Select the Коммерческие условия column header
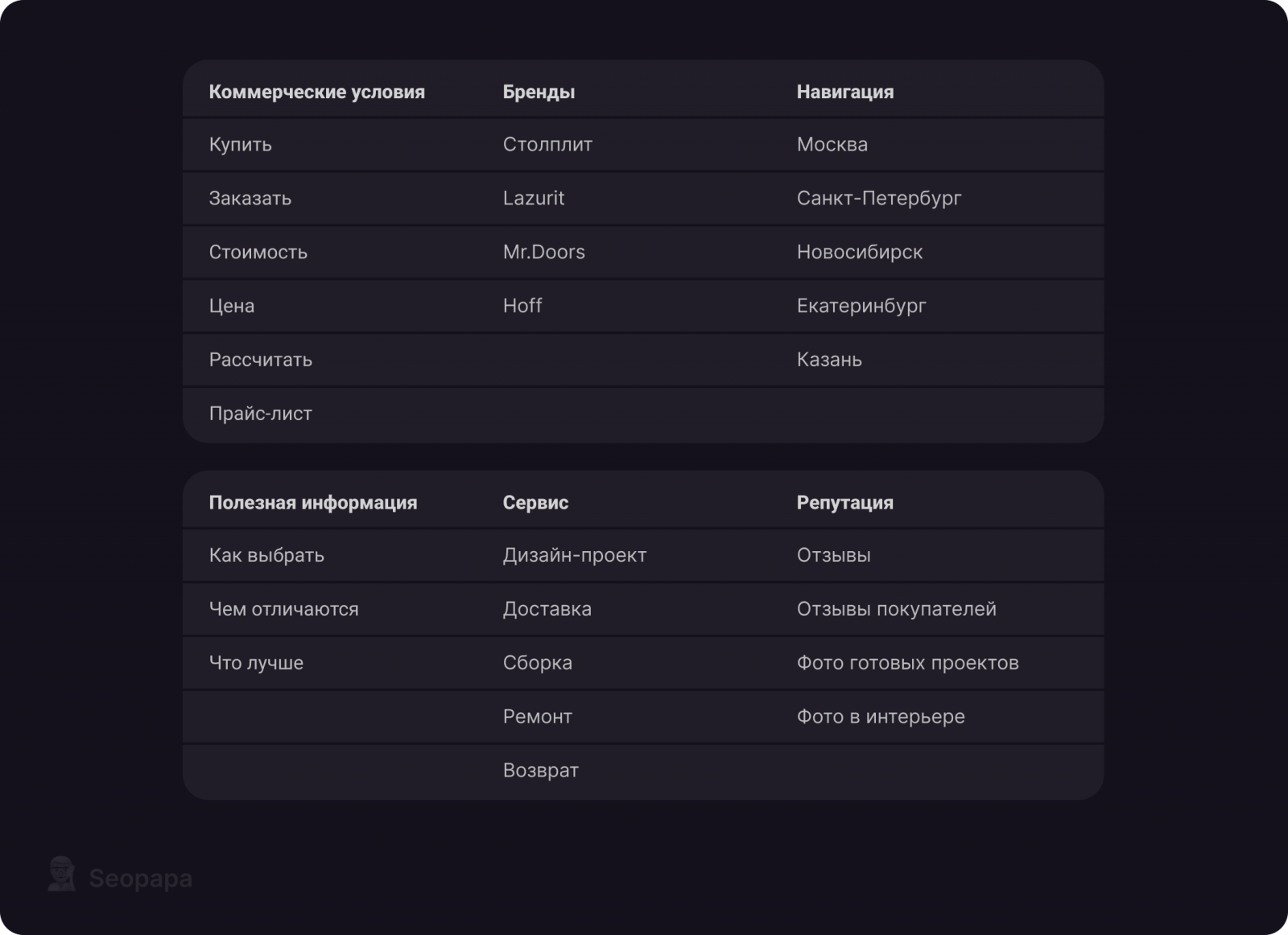1288x935 pixels. click(x=317, y=92)
